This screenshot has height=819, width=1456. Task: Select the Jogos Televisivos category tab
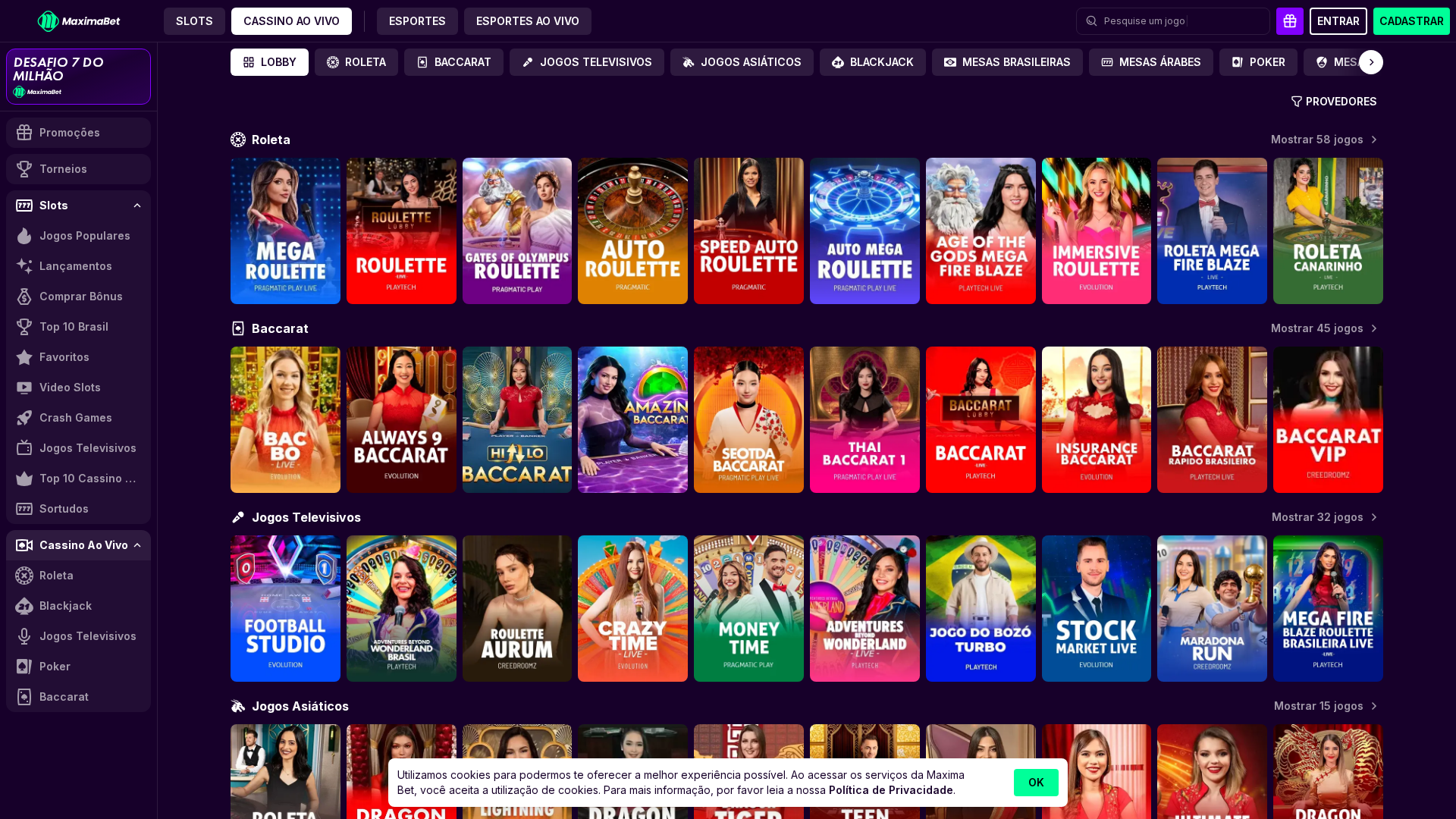587,62
